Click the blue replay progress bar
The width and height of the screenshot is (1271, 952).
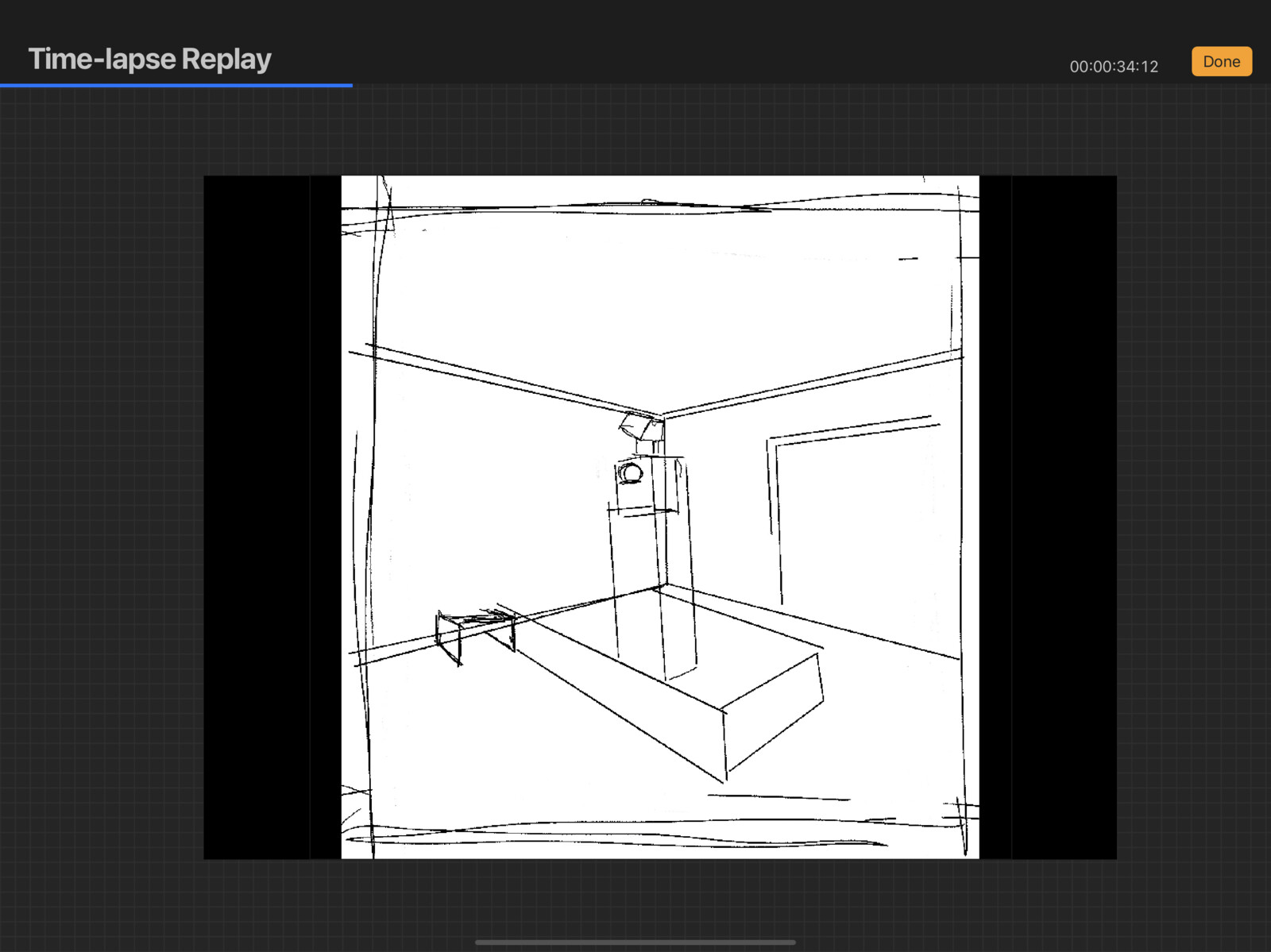point(176,85)
